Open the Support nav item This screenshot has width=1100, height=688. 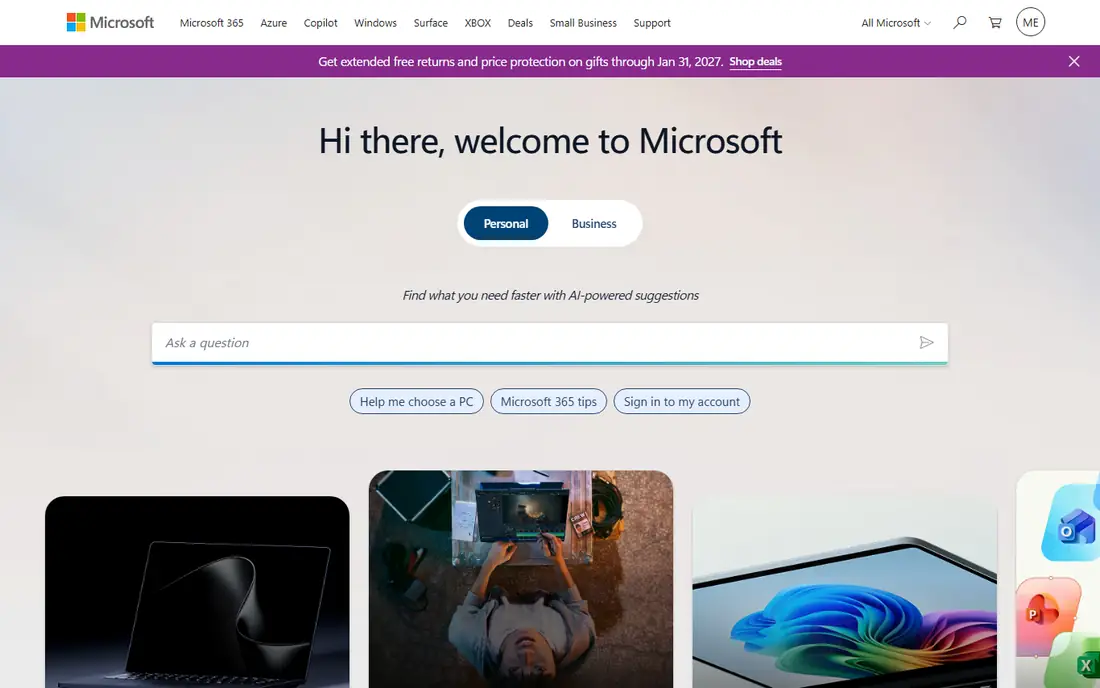pos(652,22)
